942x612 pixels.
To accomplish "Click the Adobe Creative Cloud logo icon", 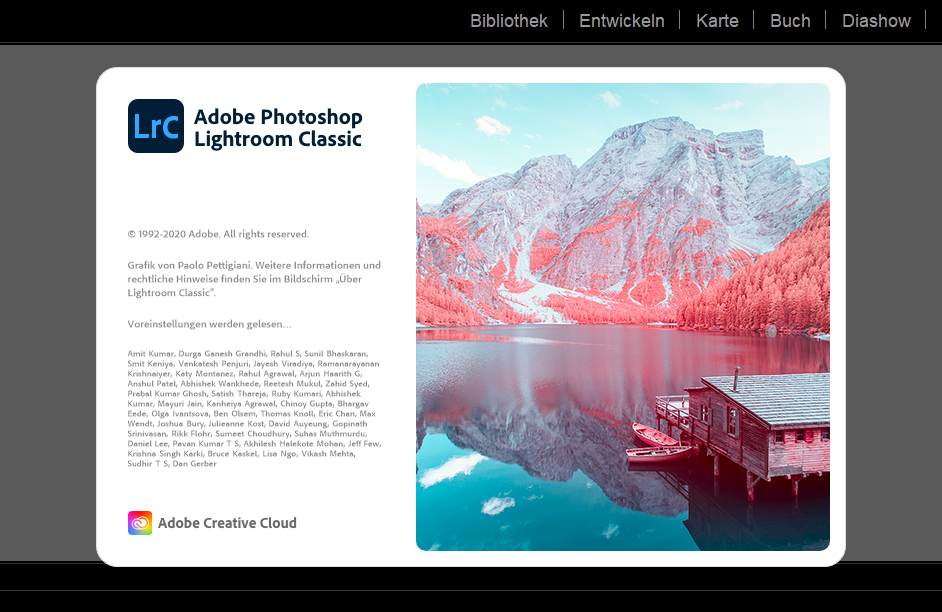I will tap(140, 523).
